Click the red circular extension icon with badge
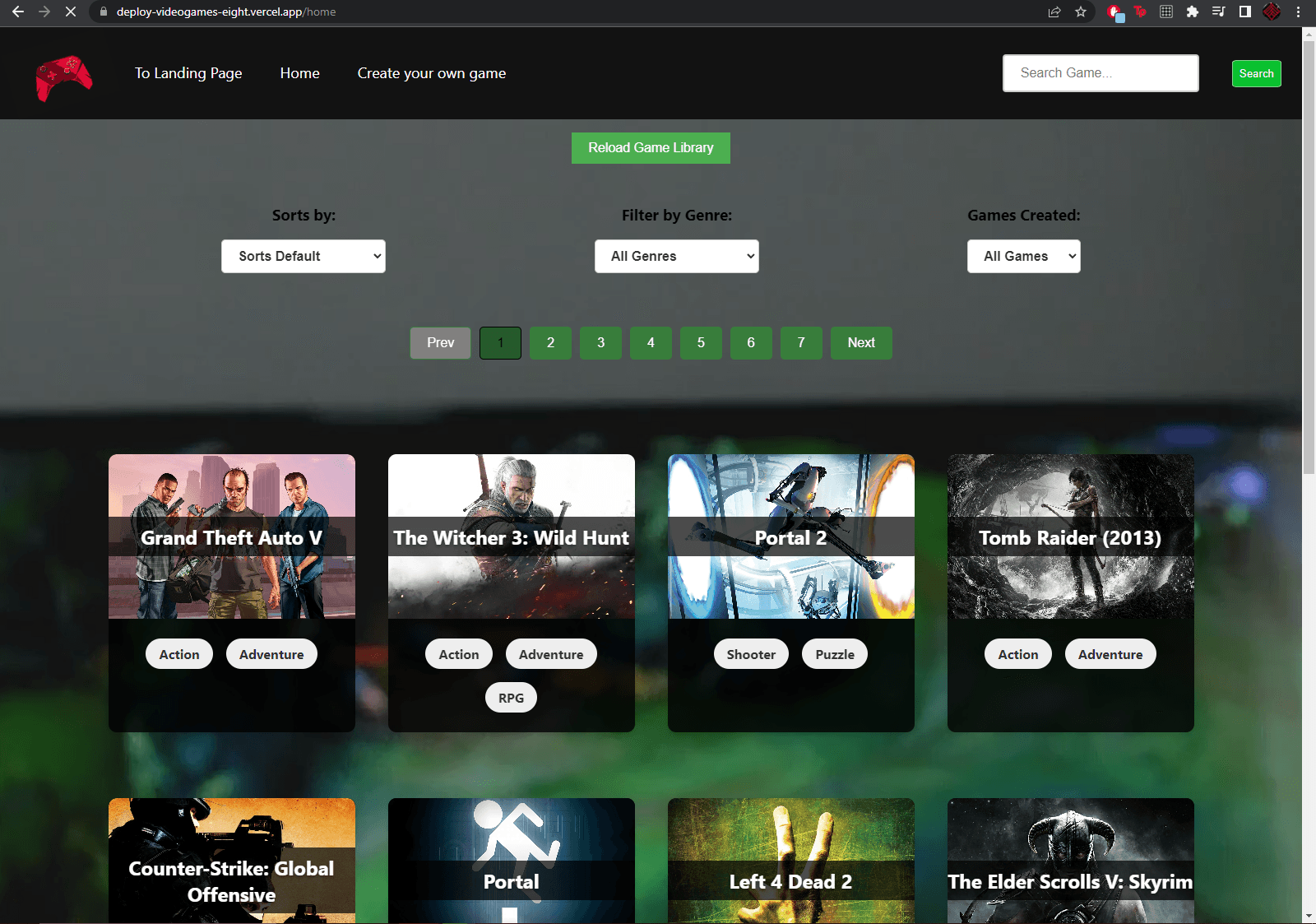1316x924 pixels. tap(1114, 12)
